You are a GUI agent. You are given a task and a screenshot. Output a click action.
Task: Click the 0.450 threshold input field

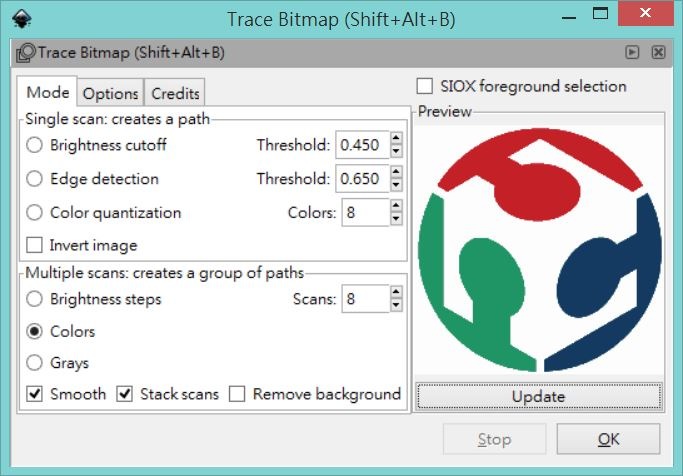[x=362, y=145]
